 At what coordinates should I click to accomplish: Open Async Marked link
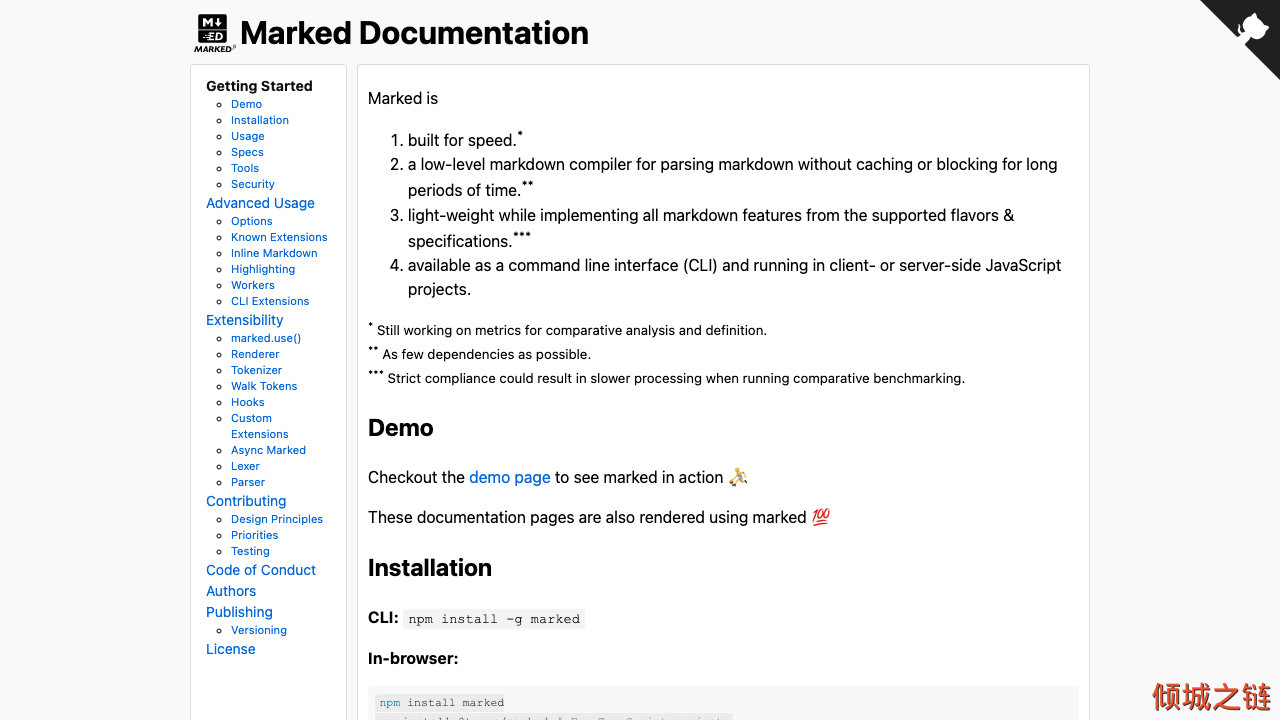point(268,450)
